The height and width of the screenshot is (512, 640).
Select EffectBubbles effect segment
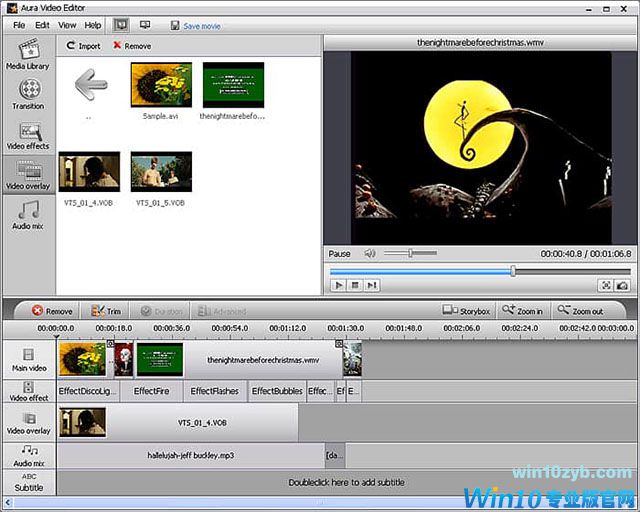point(277,391)
